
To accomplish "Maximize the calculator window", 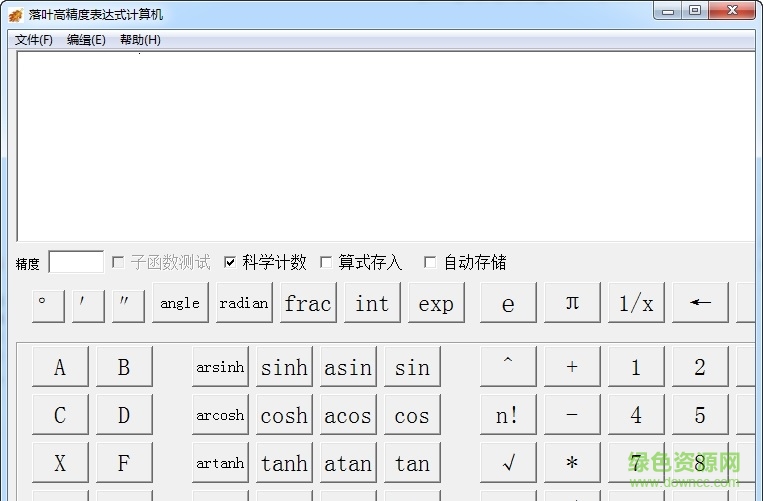I will 695,11.
